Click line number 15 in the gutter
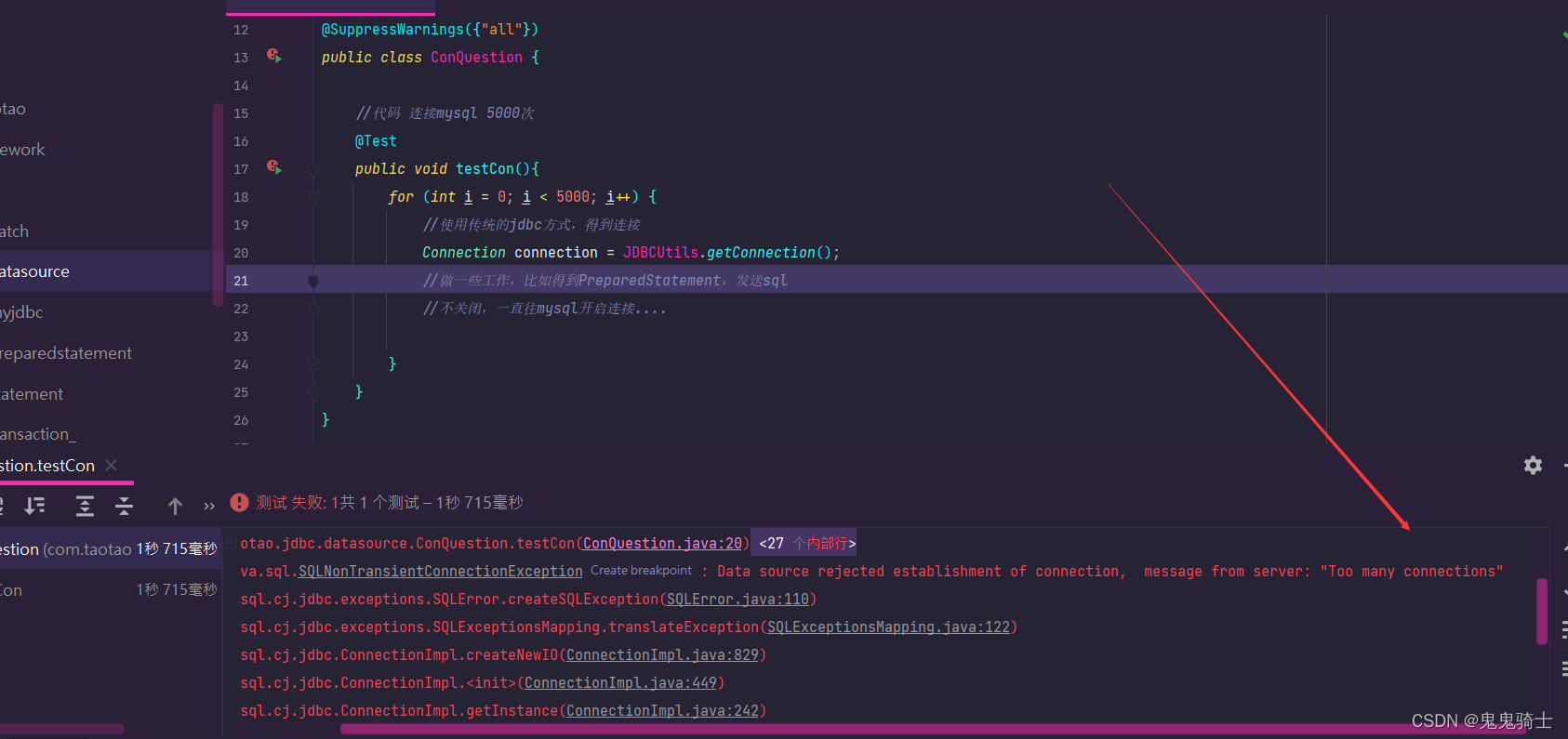This screenshot has width=1568, height=739. pyautogui.click(x=241, y=113)
